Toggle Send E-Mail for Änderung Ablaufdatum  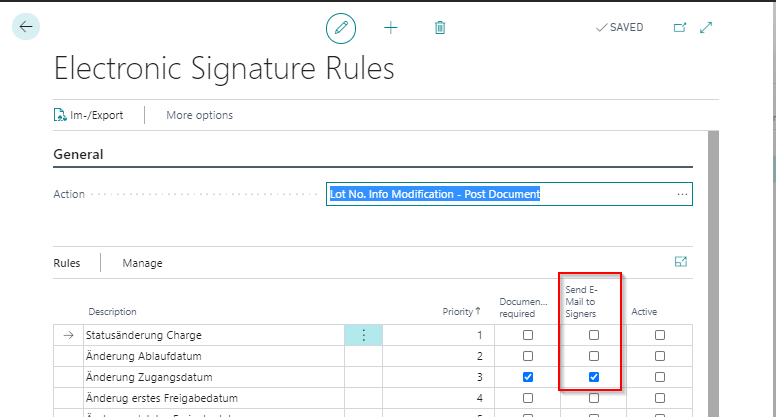click(594, 356)
